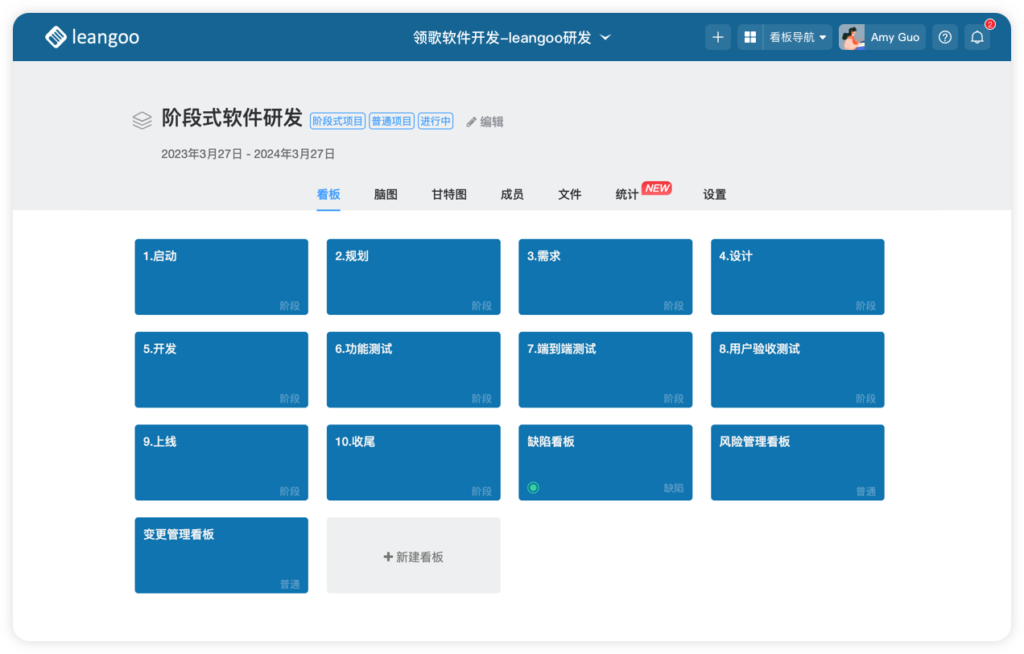Open the notifications bell with red badge

click(x=977, y=36)
